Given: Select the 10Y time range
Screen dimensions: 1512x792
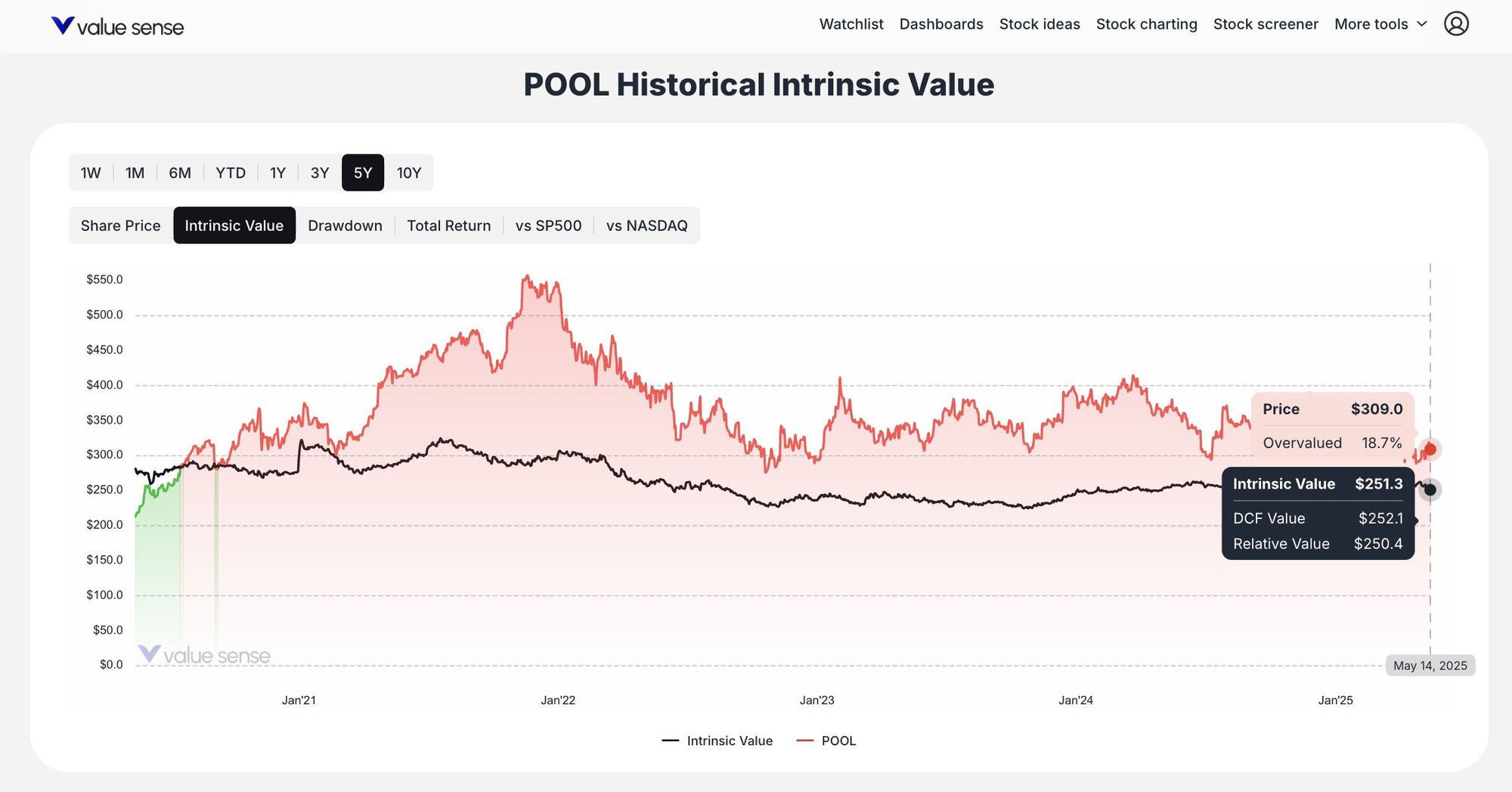Looking at the screenshot, I should pyautogui.click(x=410, y=172).
